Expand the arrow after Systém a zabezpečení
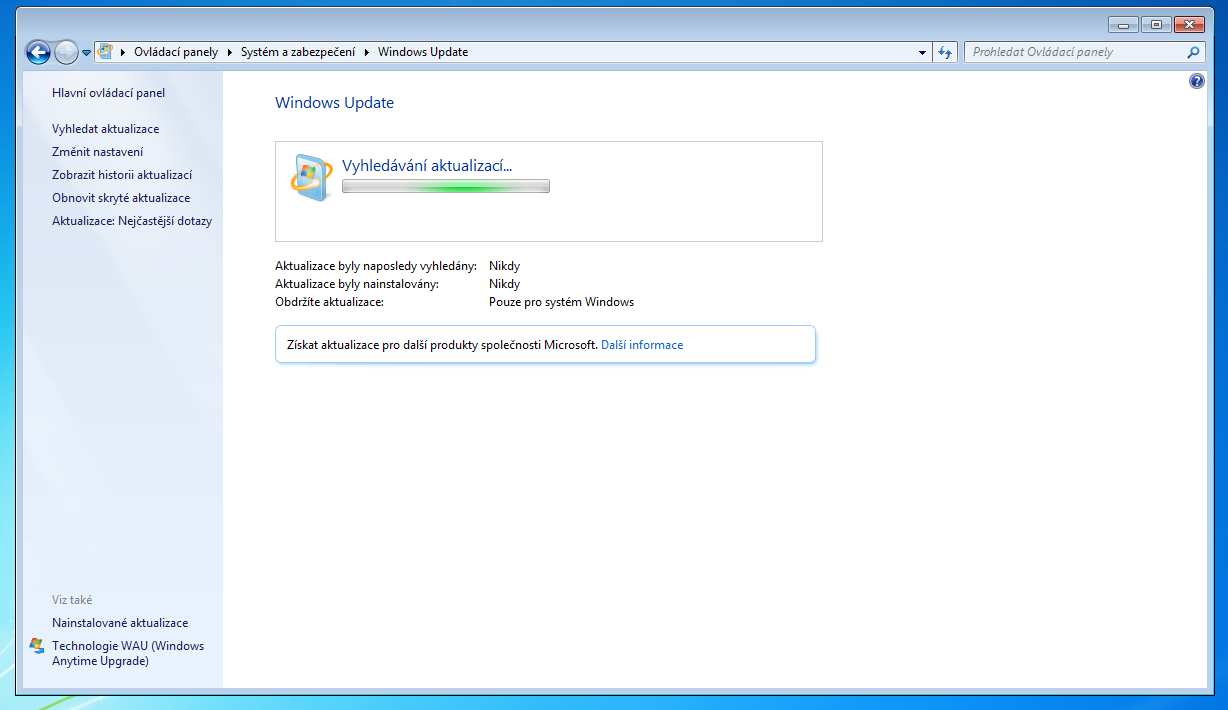Viewport: 1228px width, 710px height. click(367, 52)
